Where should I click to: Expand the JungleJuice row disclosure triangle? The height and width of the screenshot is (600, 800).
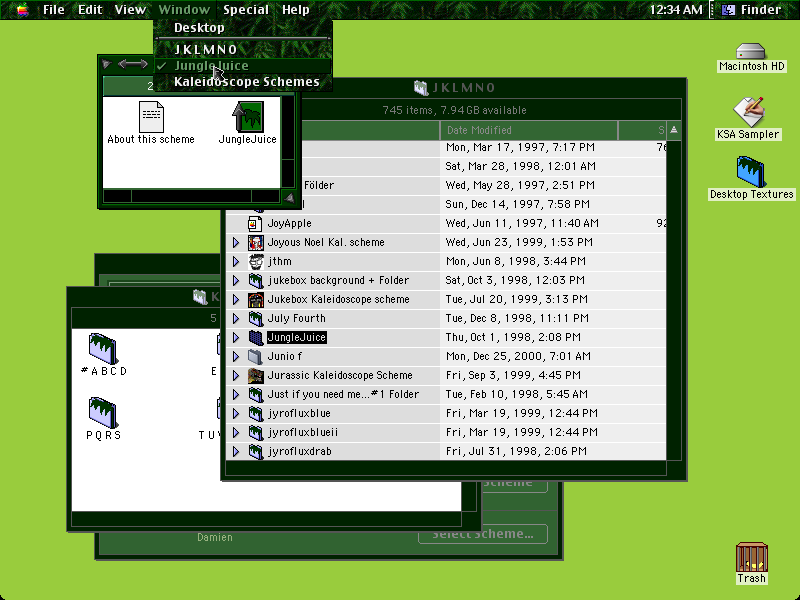coord(236,337)
